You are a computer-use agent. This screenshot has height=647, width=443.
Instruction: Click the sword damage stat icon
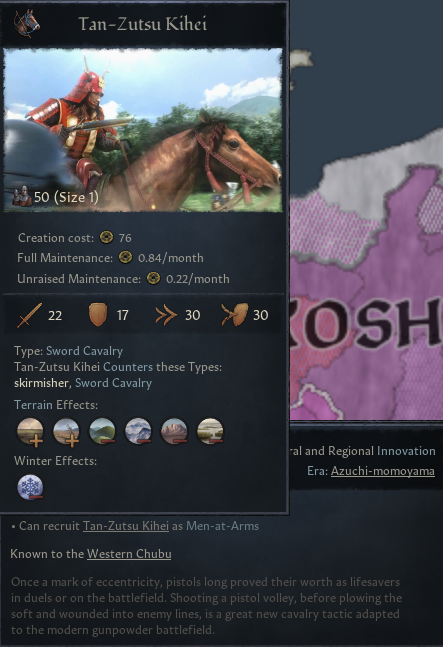[29, 315]
